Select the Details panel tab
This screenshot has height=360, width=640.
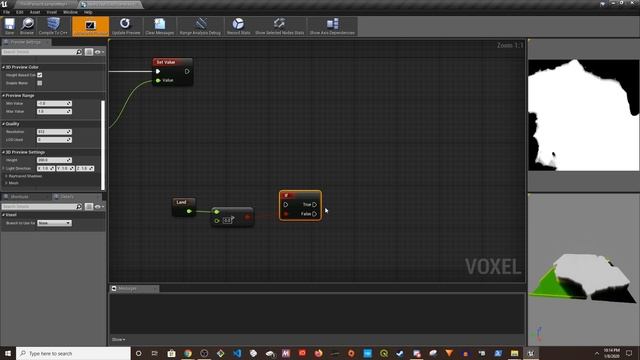click(66, 197)
